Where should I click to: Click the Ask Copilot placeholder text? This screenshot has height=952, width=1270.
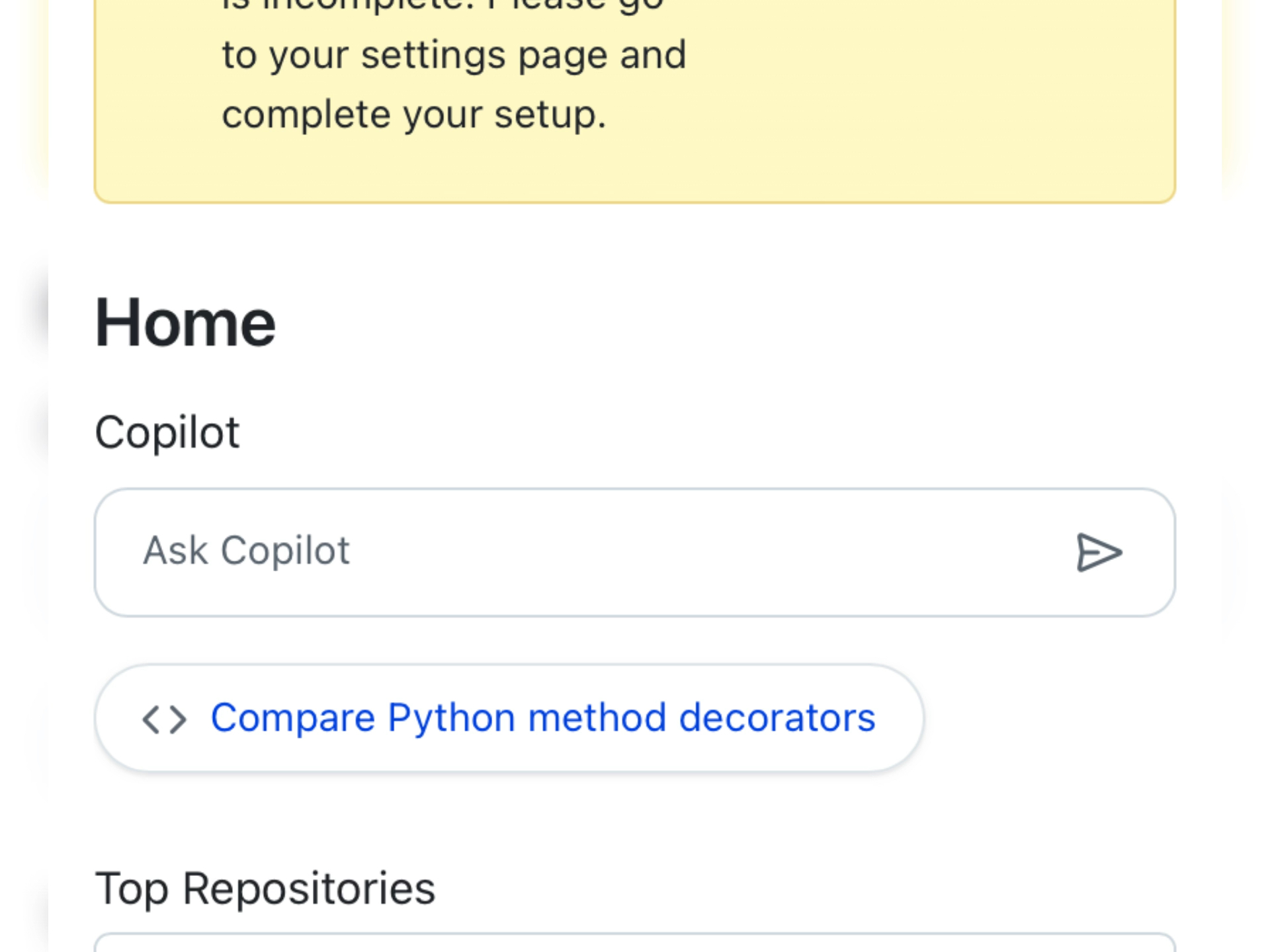(x=246, y=551)
